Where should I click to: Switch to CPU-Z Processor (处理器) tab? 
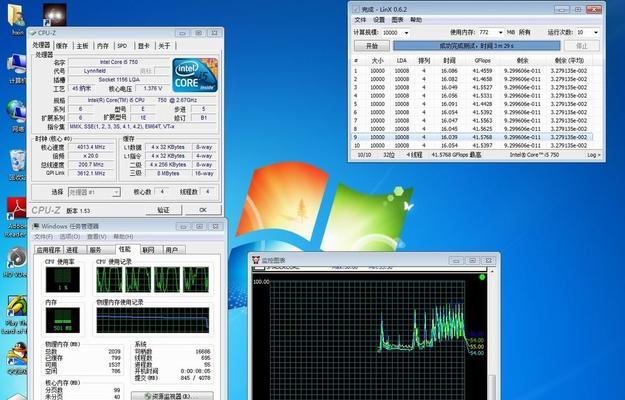[41, 45]
